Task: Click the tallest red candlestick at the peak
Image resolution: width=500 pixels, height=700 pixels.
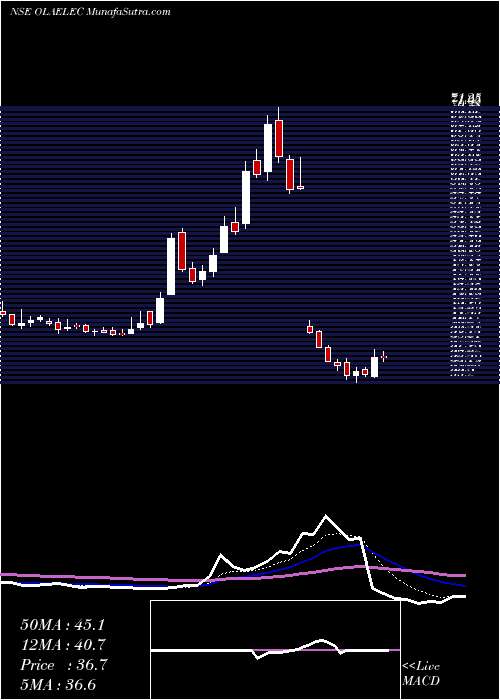Action: [x=279, y=138]
